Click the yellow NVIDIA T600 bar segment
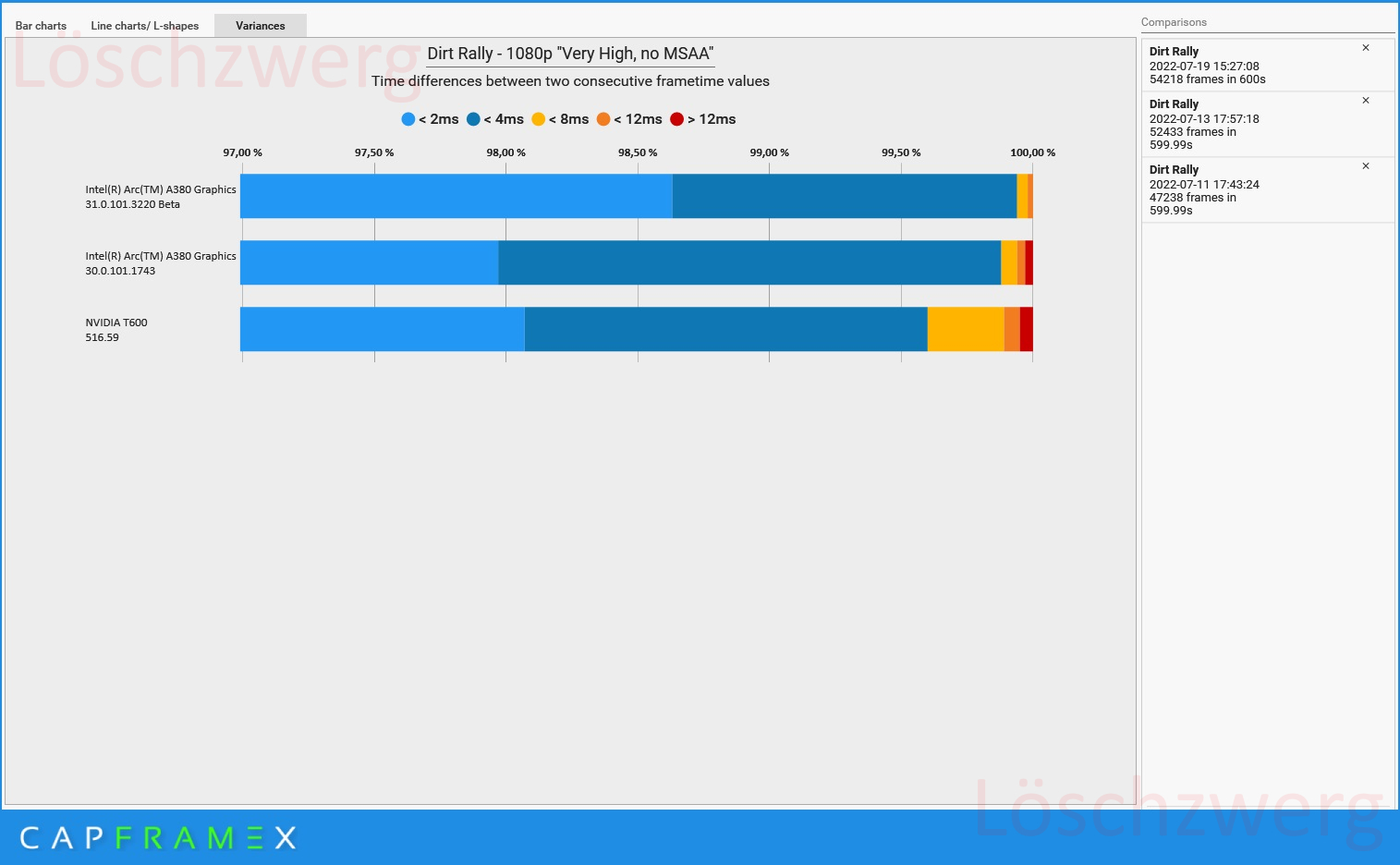This screenshot has height=865, width=1400. pos(966,329)
